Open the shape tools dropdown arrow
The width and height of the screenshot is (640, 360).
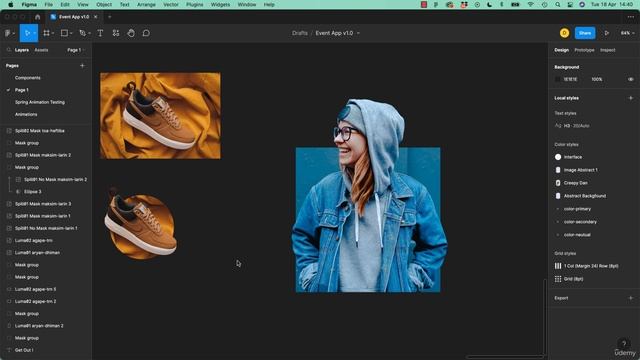[x=71, y=33]
